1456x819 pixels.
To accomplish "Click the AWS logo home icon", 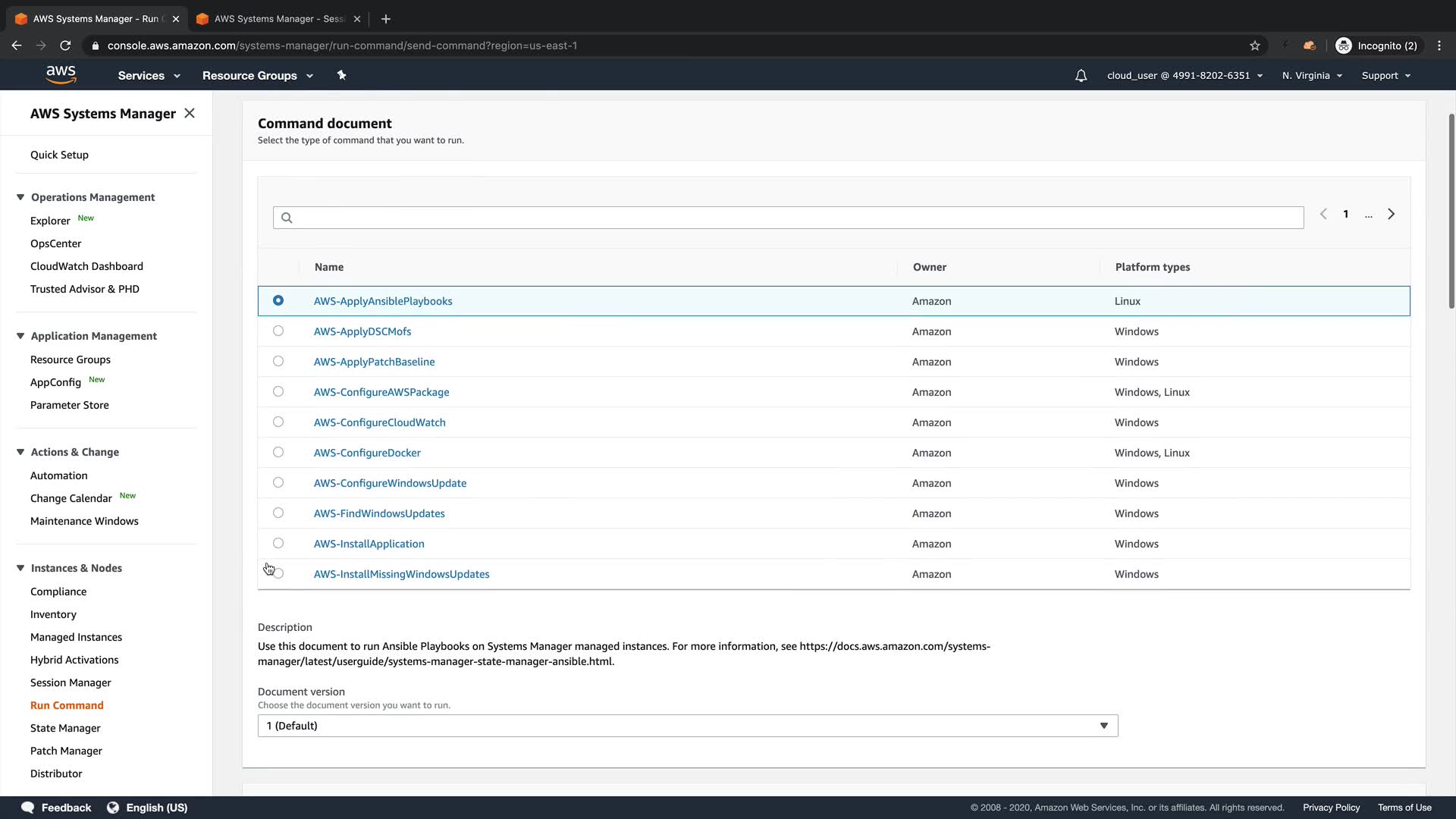I will (61, 74).
